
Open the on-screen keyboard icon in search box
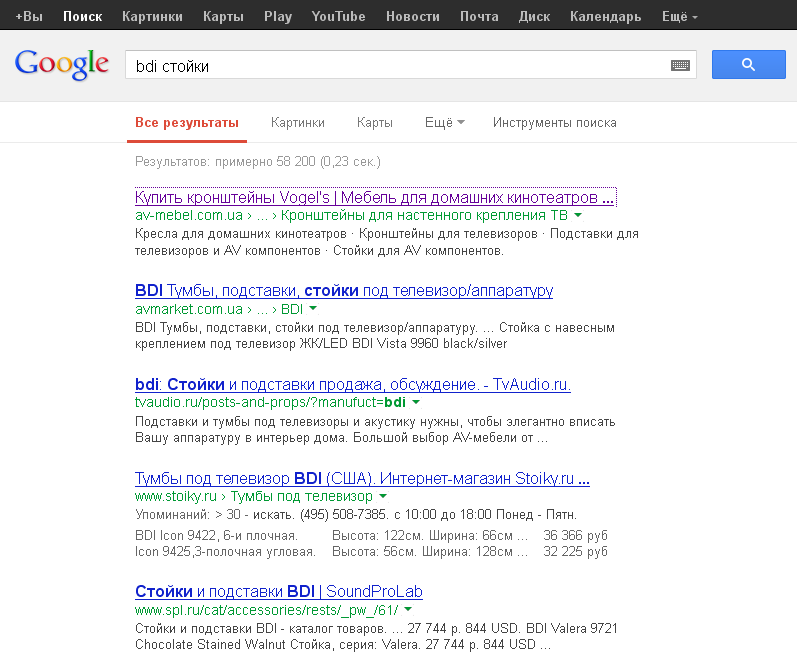tap(680, 65)
